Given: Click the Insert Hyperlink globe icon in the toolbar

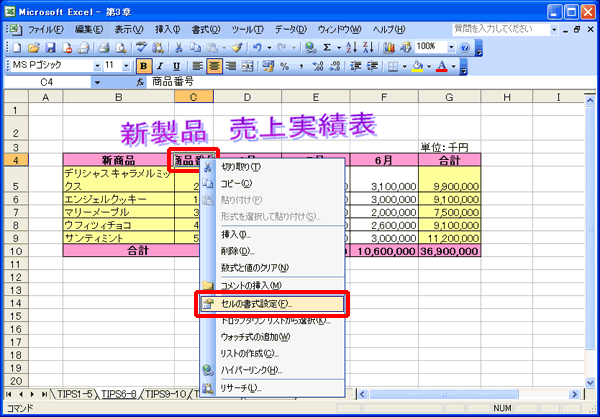Looking at the screenshot, I should coord(311,48).
